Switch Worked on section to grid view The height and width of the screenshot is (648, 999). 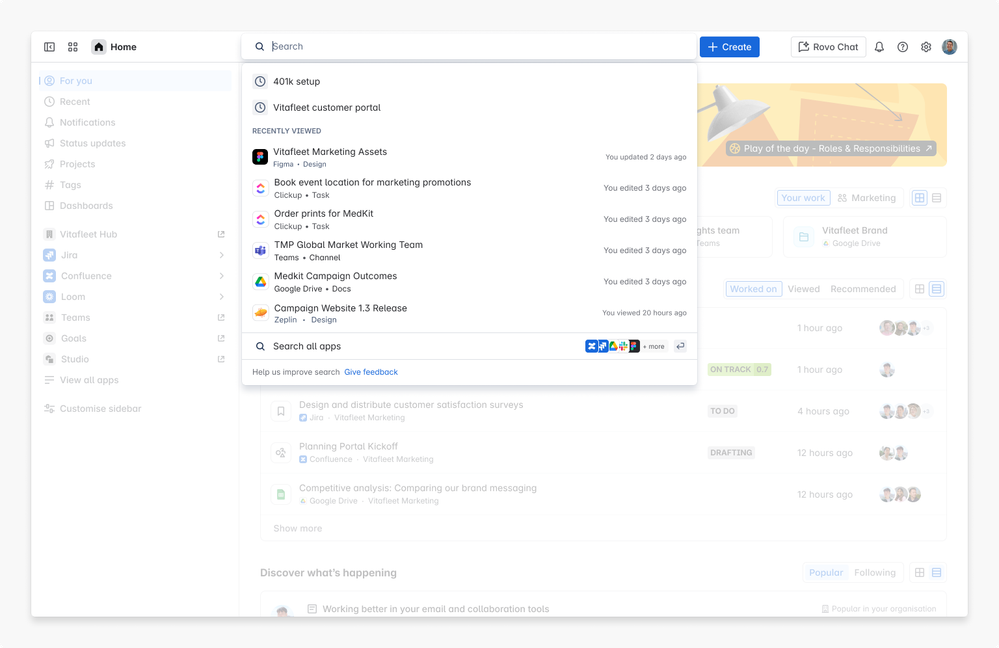[919, 289]
